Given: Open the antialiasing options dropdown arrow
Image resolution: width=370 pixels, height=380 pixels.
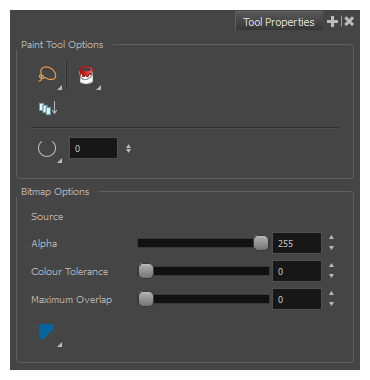Looking at the screenshot, I should pyautogui.click(x=60, y=345).
